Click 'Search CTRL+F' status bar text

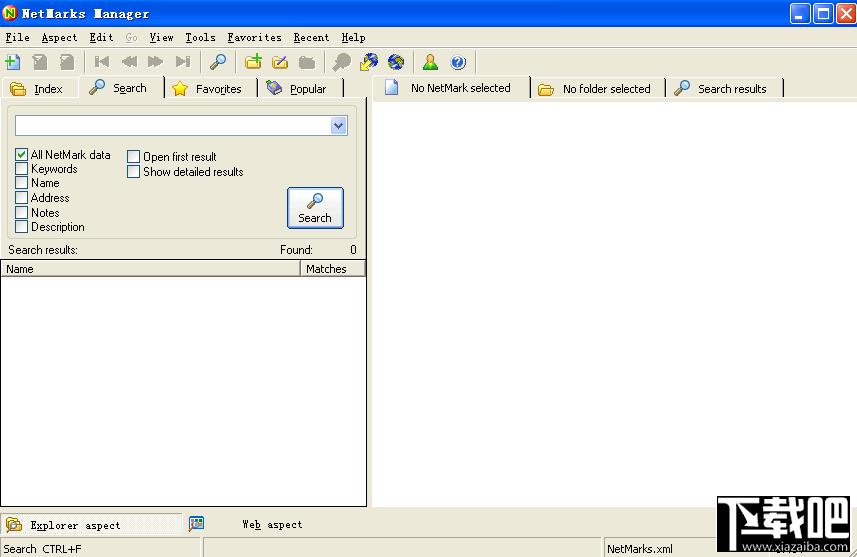42,549
